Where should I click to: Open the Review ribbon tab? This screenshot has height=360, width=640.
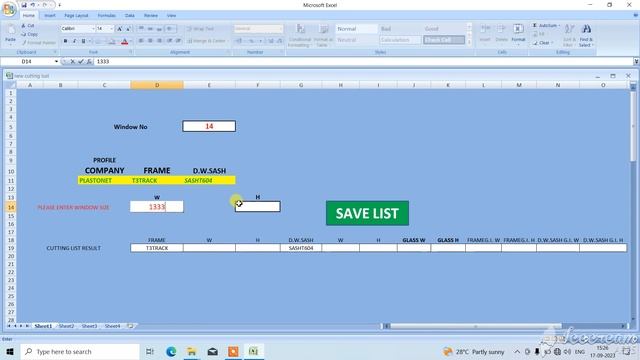coord(151,16)
